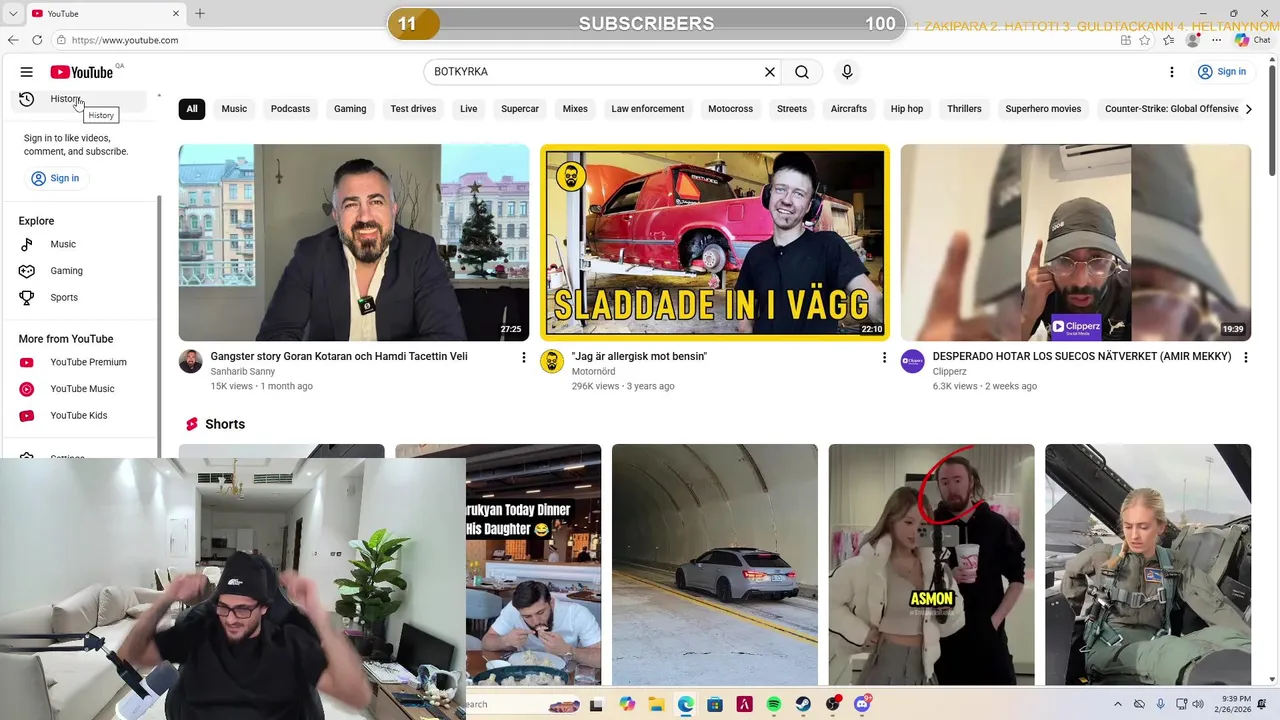Reload the YouTube page
Image resolution: width=1280 pixels, height=720 pixels.
(x=37, y=40)
